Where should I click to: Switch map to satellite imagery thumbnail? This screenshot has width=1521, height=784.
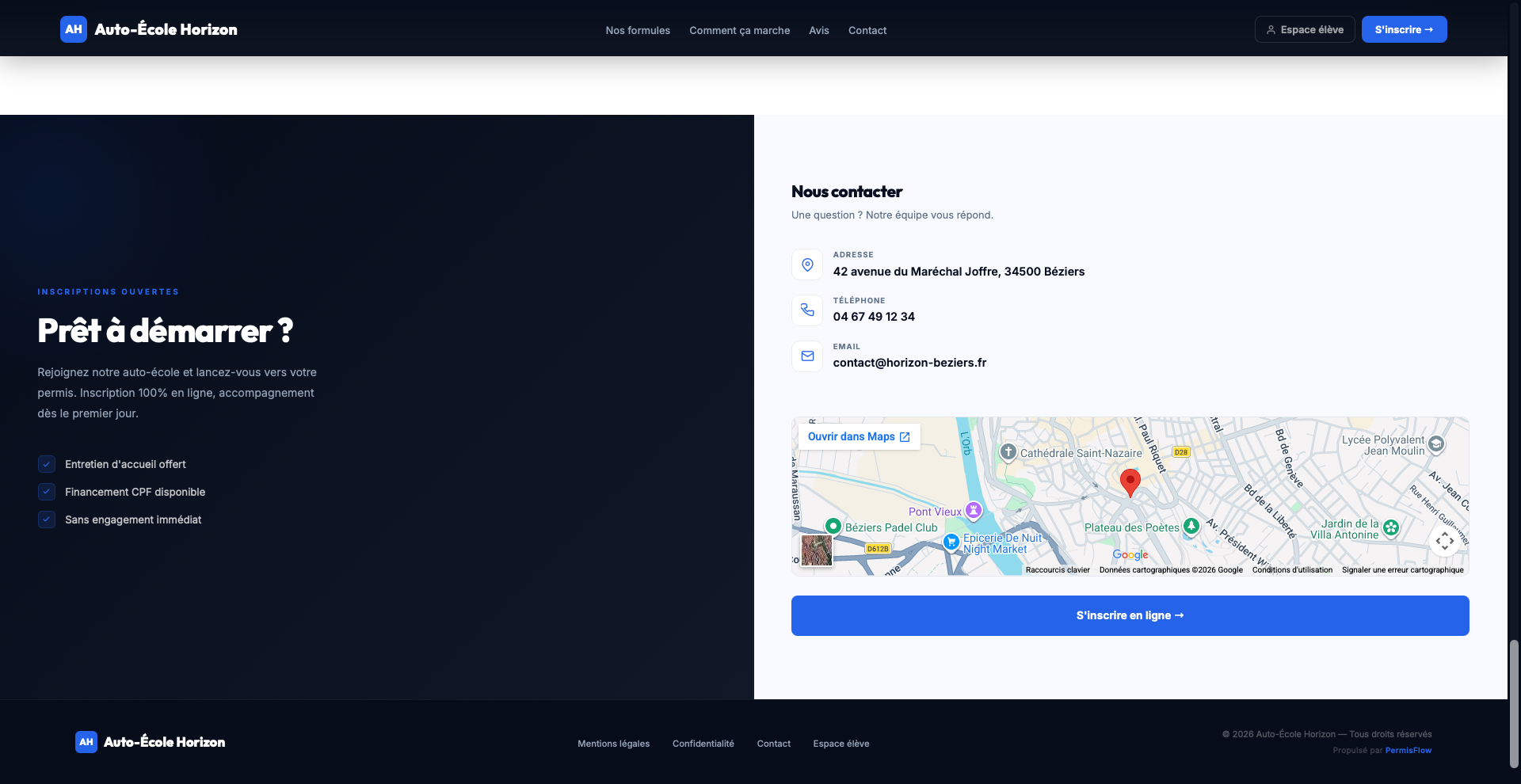click(x=817, y=550)
